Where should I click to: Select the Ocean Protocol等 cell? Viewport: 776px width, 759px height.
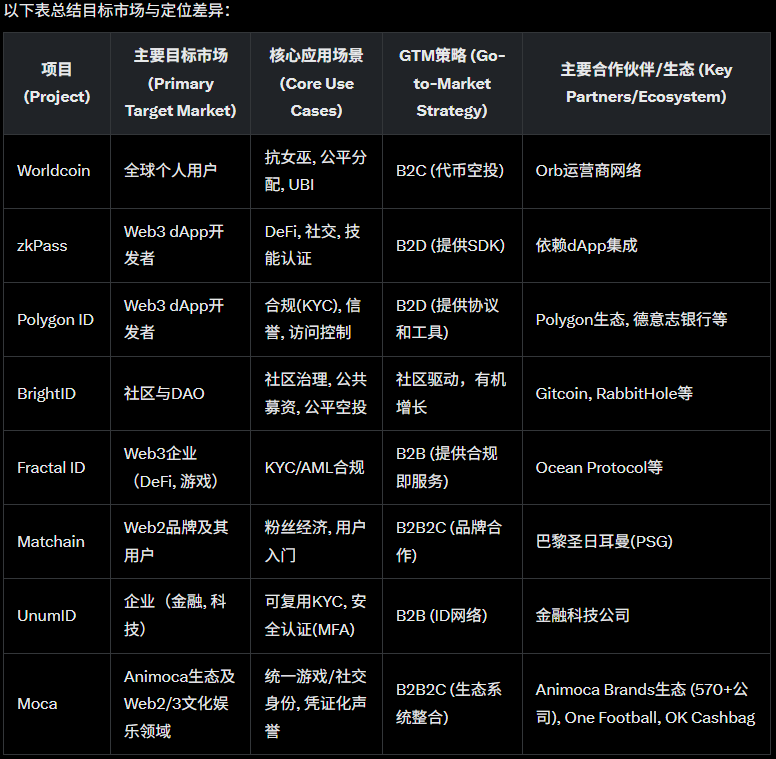click(646, 468)
